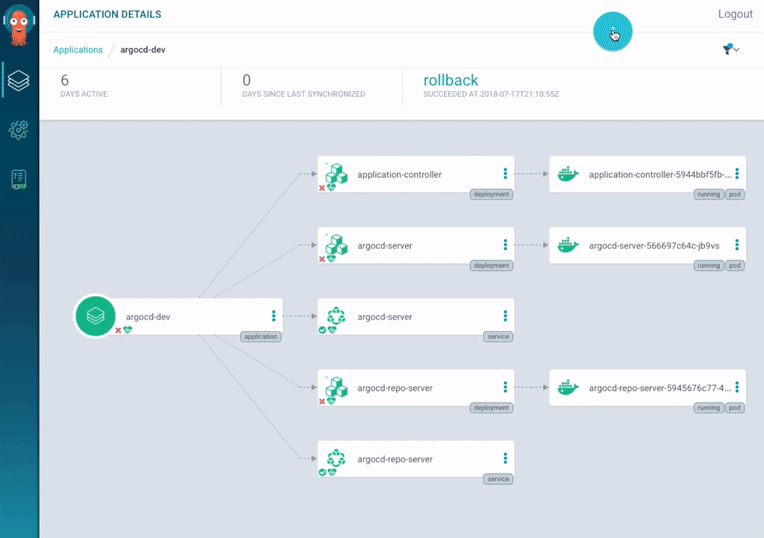Click the argocd-repo-server pod Docker icon
Image resolution: width=764 pixels, height=538 pixels.
(x=568, y=387)
